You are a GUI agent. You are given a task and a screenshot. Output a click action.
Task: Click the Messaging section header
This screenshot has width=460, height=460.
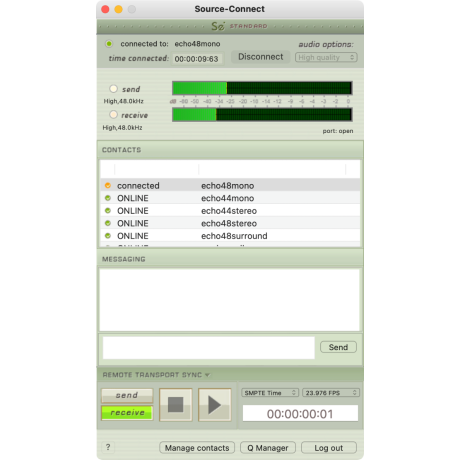(x=230, y=259)
